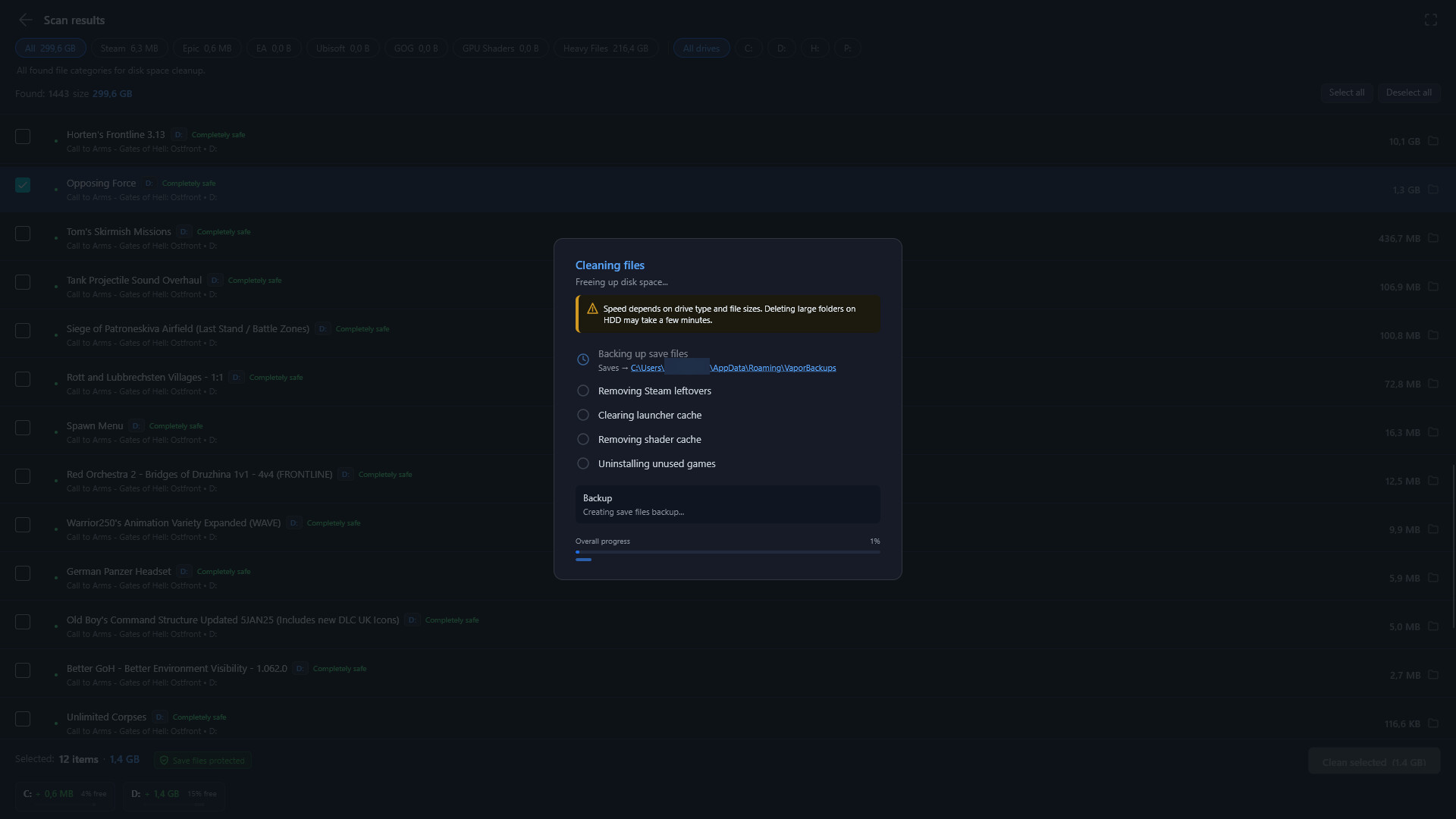Screen dimensions: 1456x819
Task: Click the warning triangle icon in dialog
Action: (x=592, y=309)
